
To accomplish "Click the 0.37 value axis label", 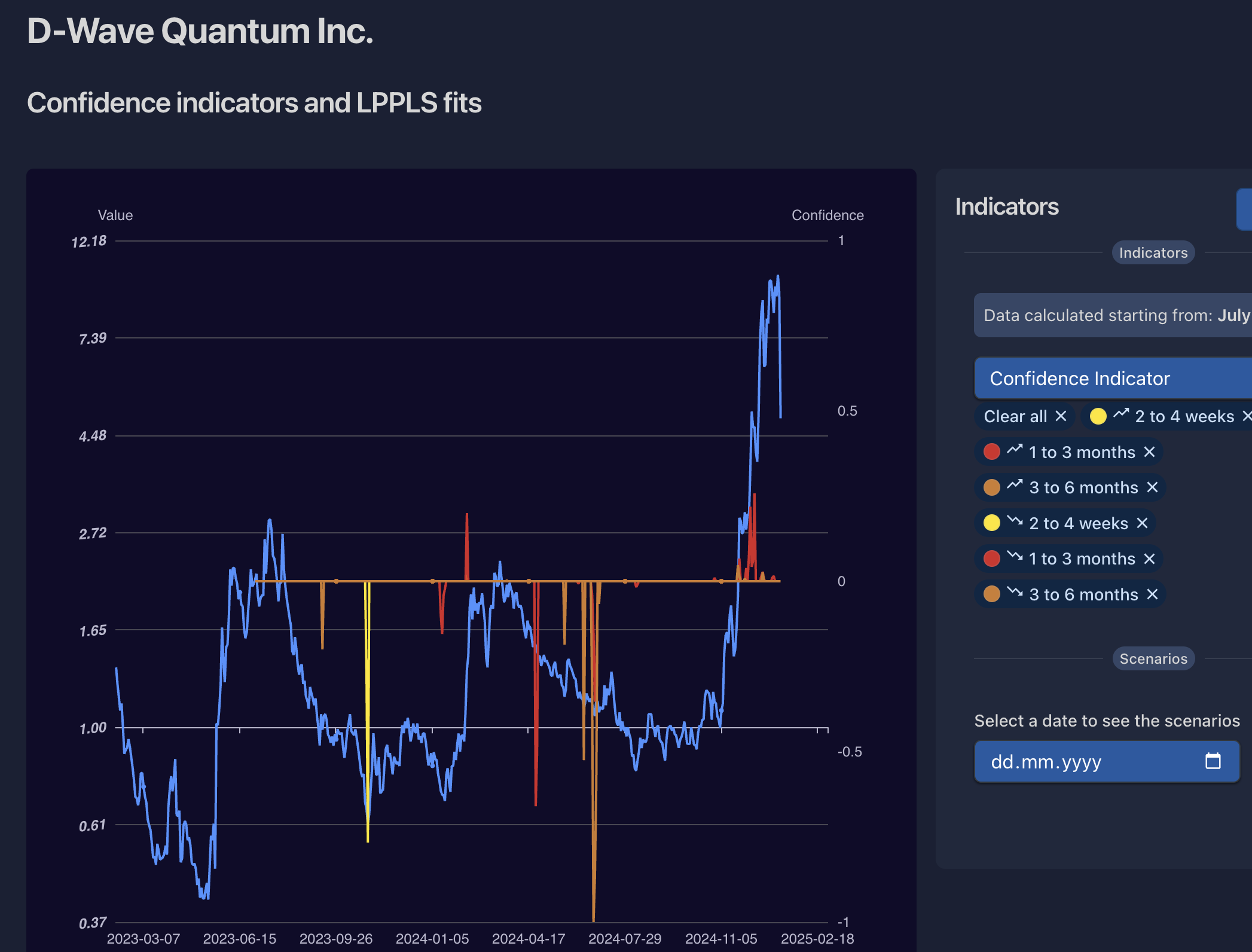I will [93, 923].
